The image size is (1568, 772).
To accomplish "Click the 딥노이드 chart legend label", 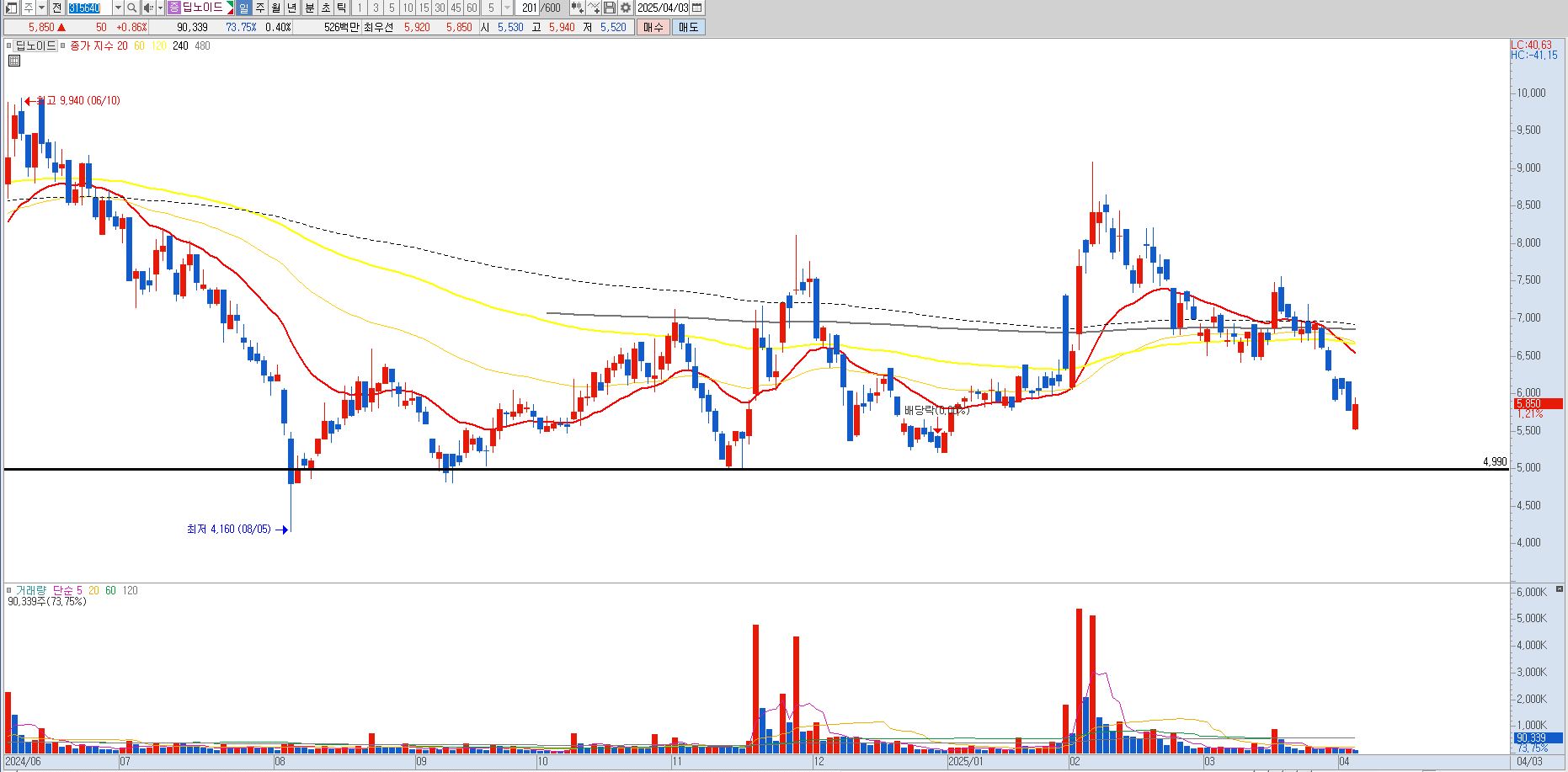I will [35, 45].
